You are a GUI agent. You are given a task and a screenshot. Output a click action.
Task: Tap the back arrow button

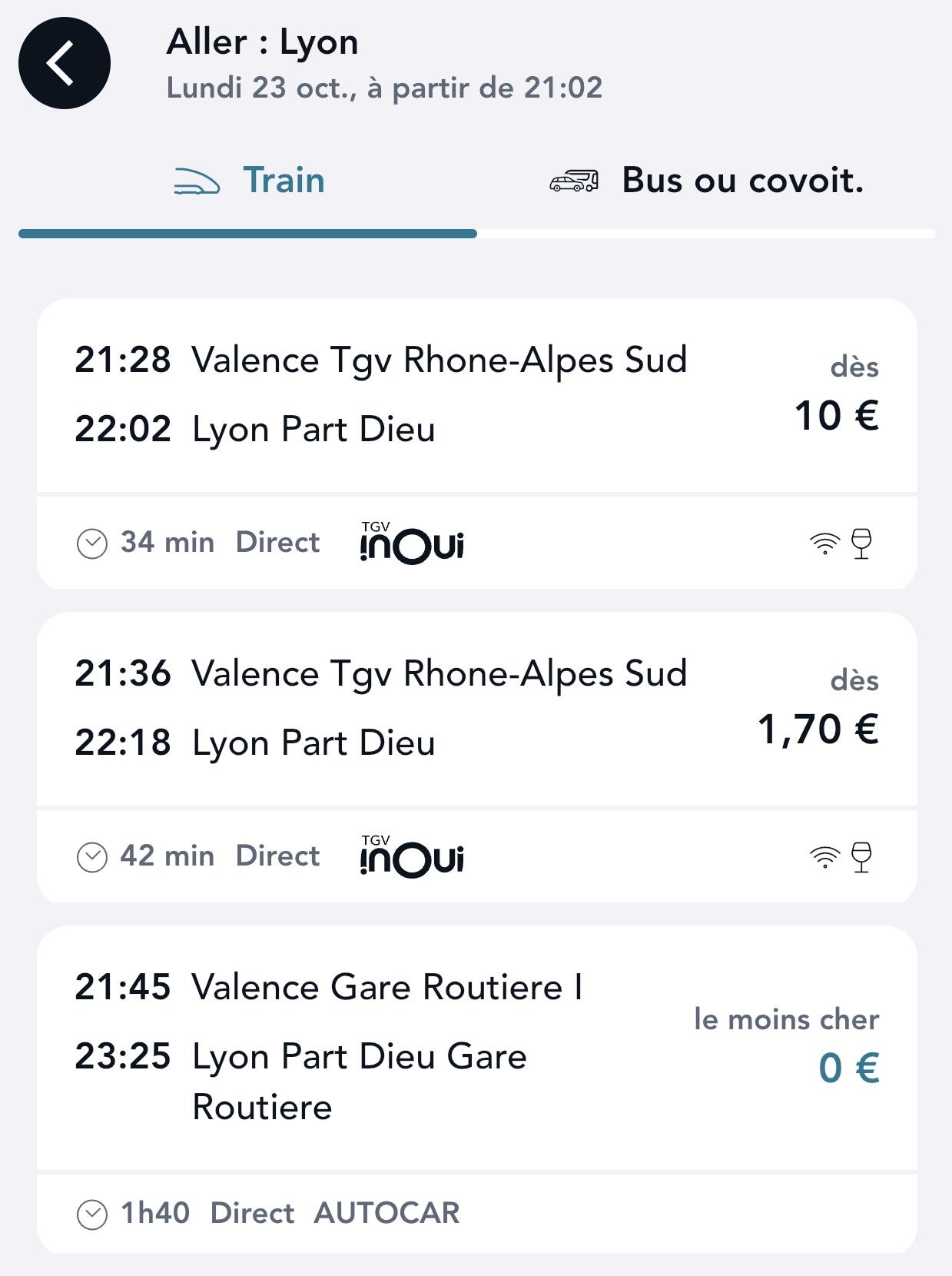pyautogui.click(x=65, y=63)
